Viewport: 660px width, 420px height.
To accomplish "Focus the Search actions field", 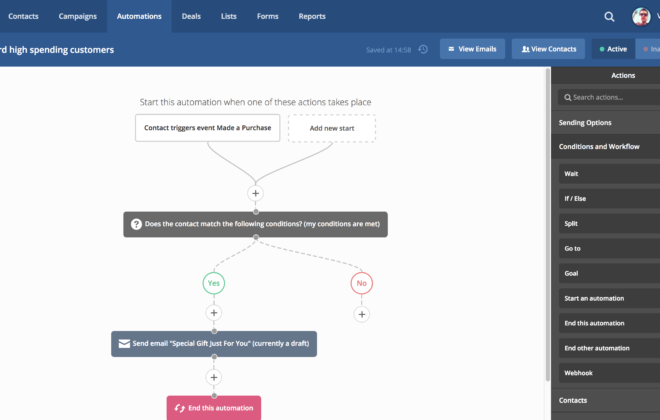I will coord(609,97).
